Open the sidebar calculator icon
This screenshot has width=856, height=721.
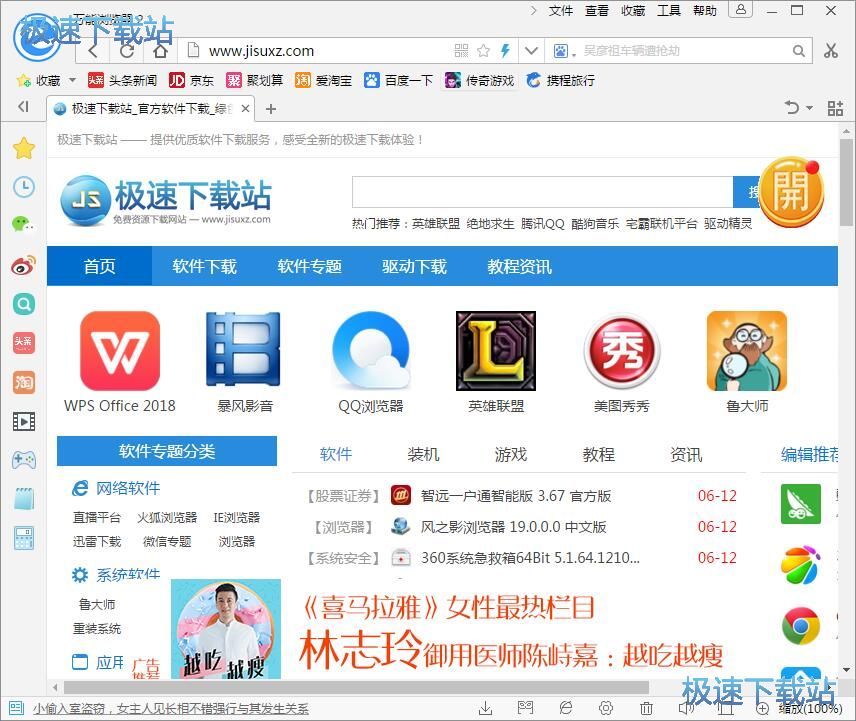(x=24, y=538)
